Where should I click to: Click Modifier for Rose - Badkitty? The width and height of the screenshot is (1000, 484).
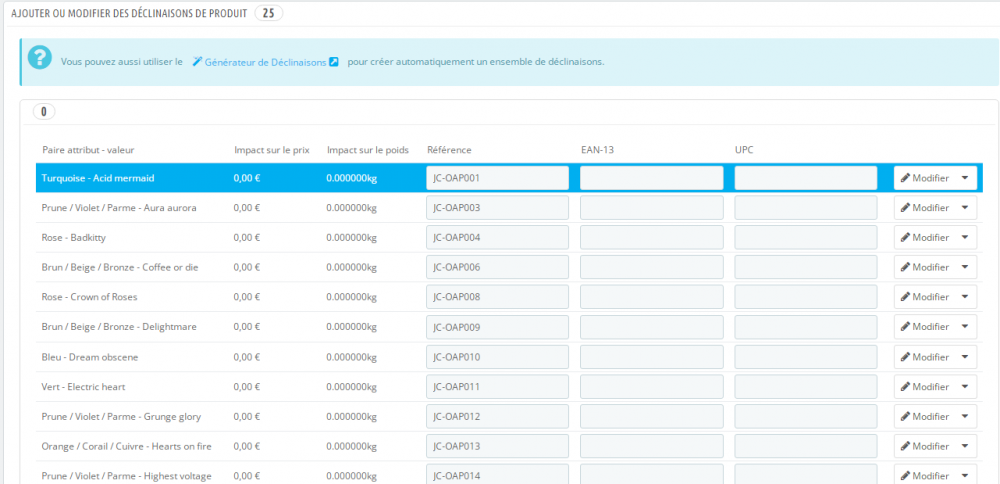(925, 237)
